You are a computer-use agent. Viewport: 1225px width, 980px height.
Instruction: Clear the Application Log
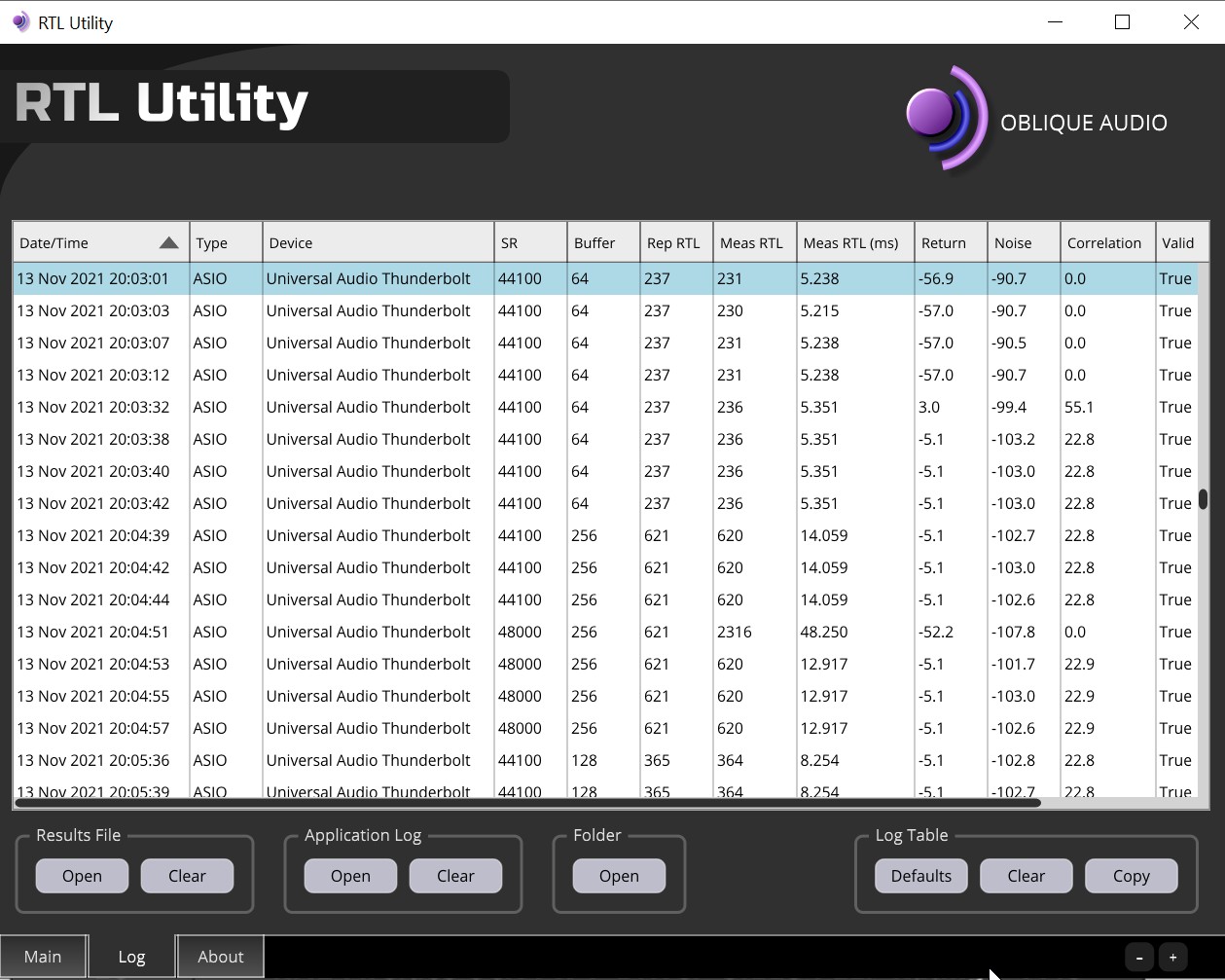(455, 876)
